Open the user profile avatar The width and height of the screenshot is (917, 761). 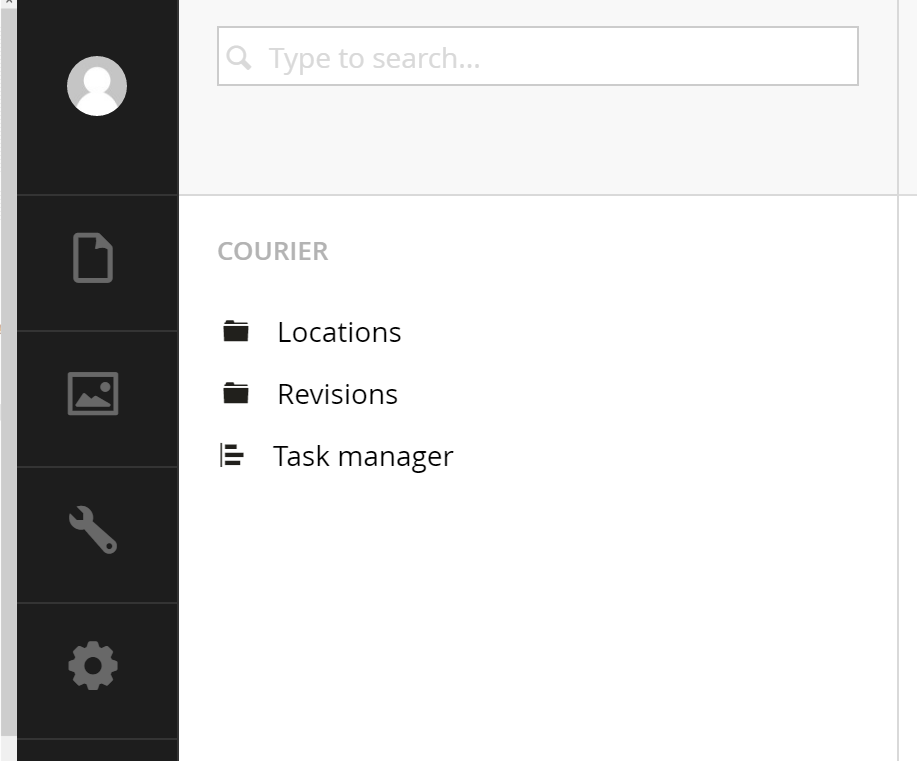coord(96,86)
